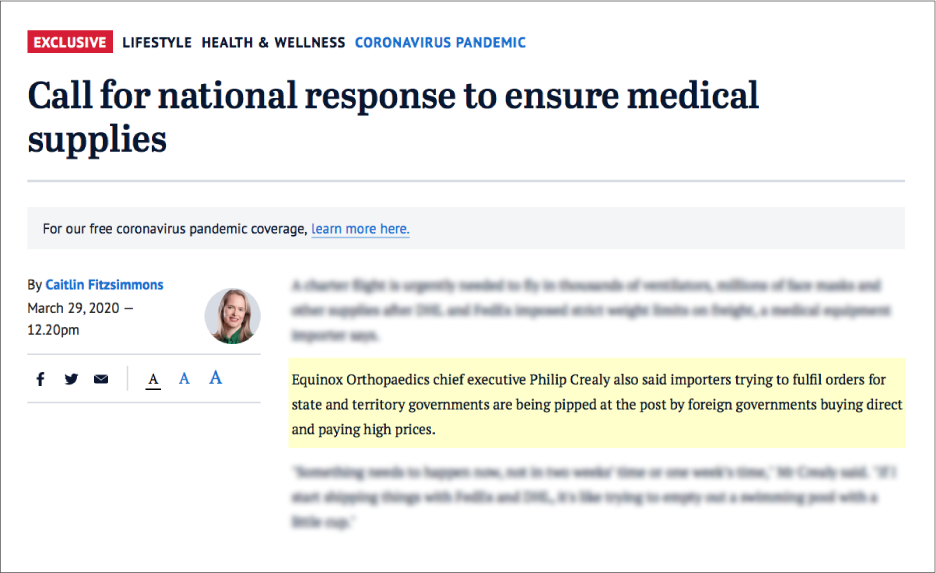The height and width of the screenshot is (573, 936).
Task: Click the blurred first article paragraph
Action: coord(590,310)
